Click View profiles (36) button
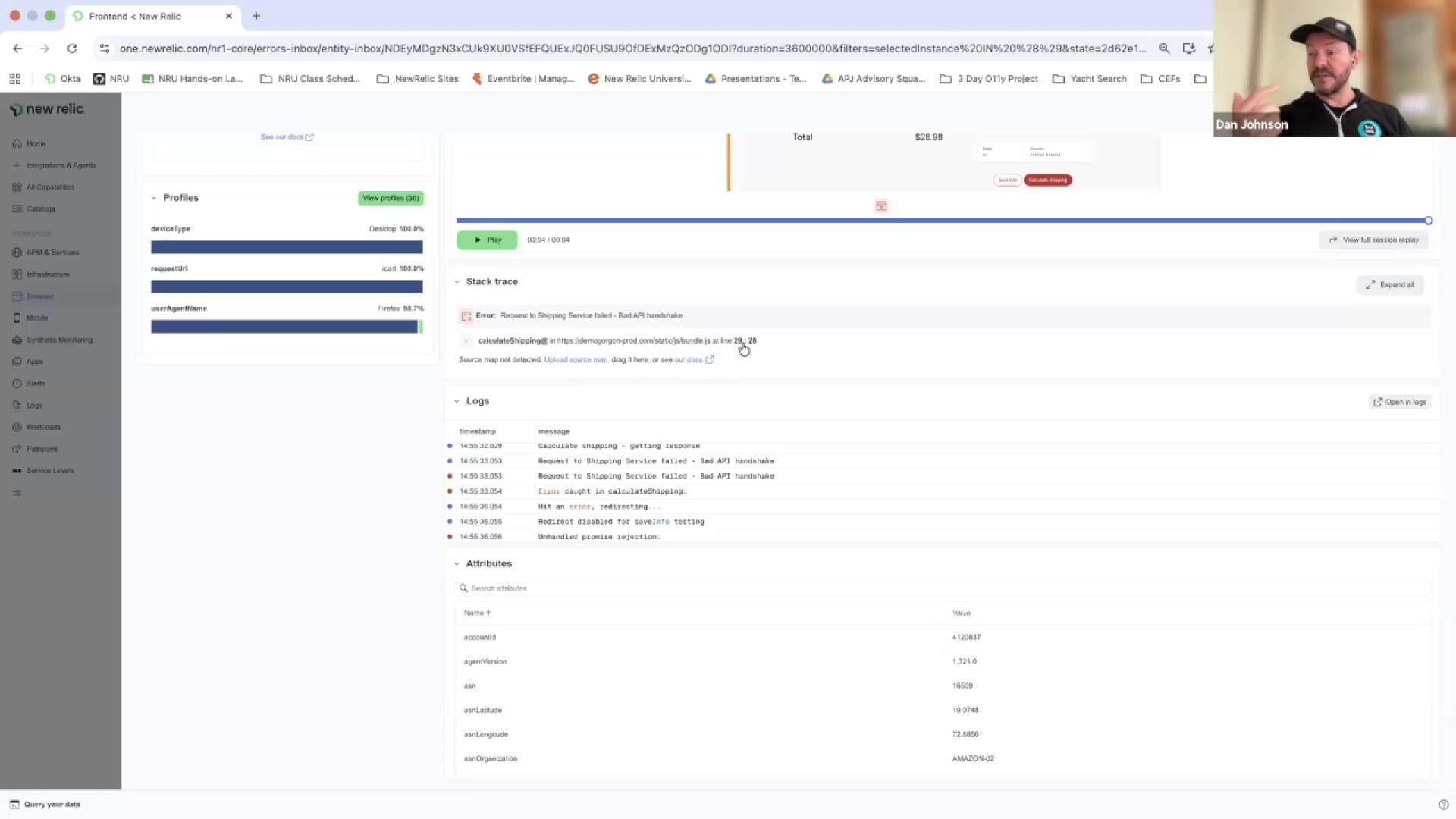 coord(391,199)
